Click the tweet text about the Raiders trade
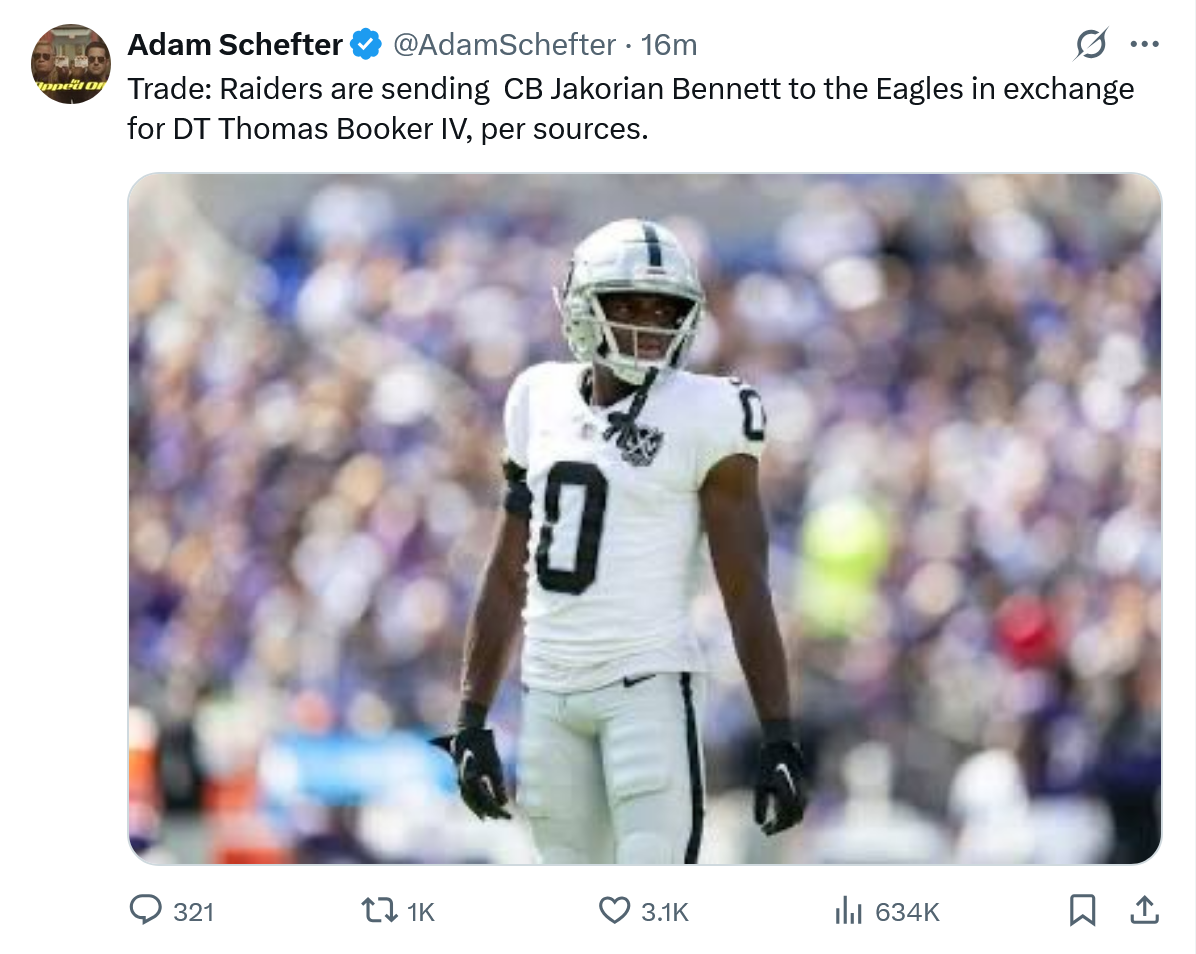1196x954 pixels. tap(630, 109)
